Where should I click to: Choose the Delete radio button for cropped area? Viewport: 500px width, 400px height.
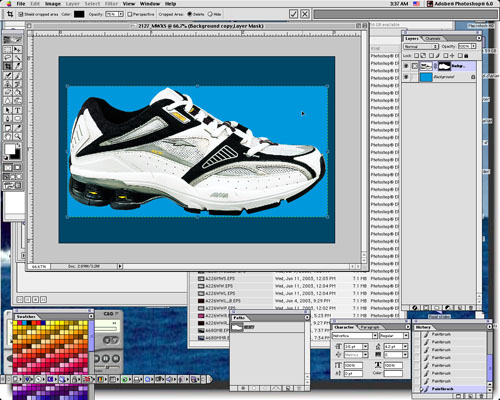tap(189, 14)
